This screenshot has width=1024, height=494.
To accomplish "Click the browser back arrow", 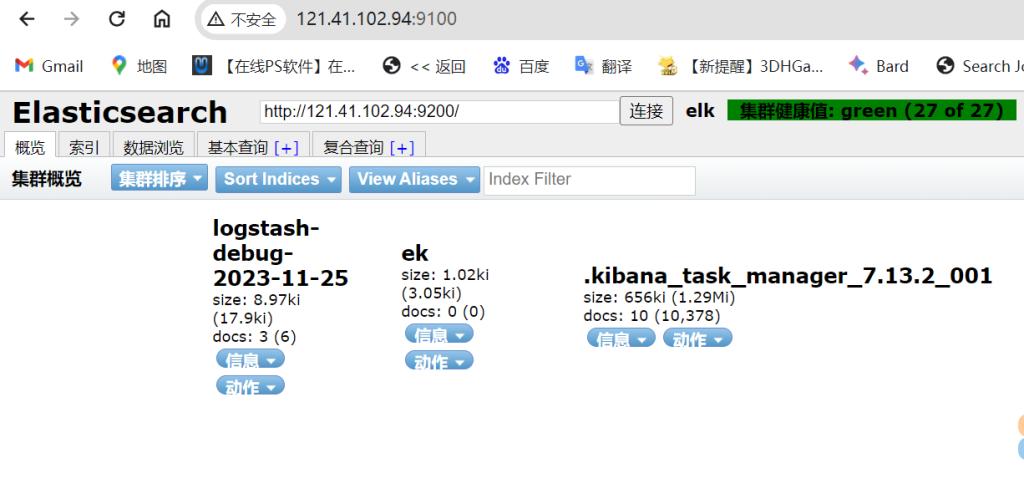I will (26, 19).
